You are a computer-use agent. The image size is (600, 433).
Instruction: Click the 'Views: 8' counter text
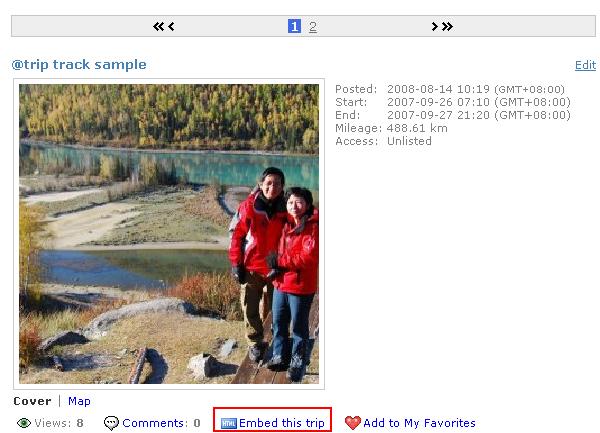tap(59, 423)
